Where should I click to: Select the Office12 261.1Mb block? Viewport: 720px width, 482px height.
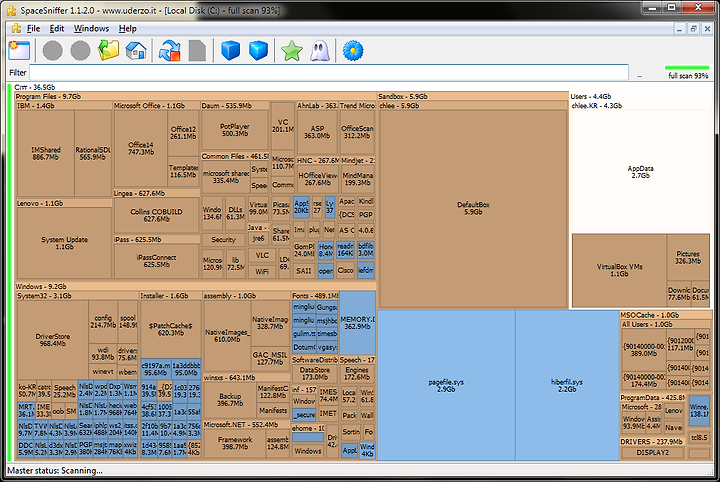(183, 133)
